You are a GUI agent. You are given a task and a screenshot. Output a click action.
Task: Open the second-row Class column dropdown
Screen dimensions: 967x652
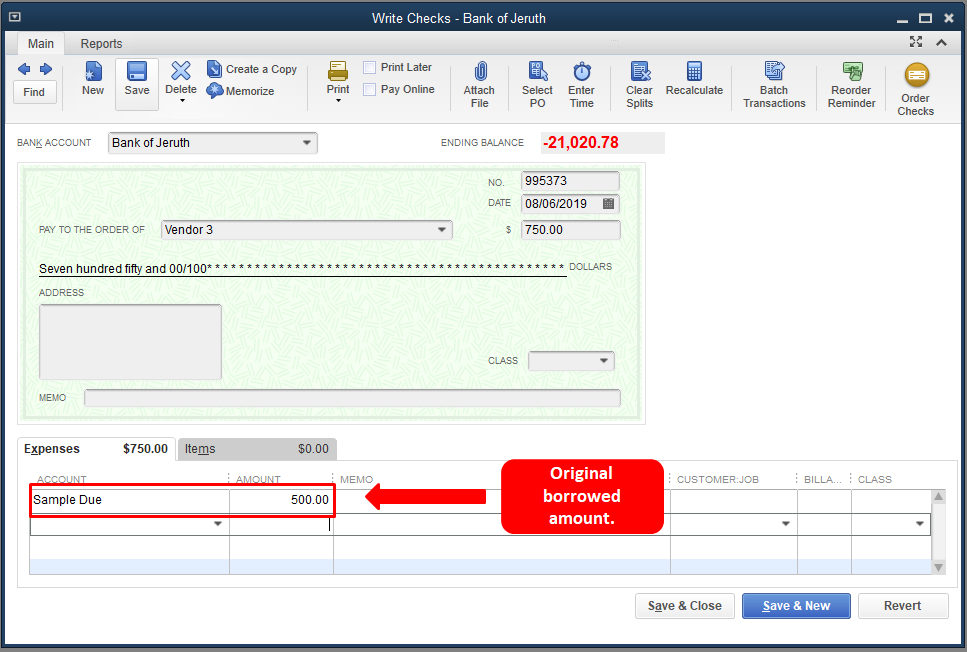pos(920,524)
